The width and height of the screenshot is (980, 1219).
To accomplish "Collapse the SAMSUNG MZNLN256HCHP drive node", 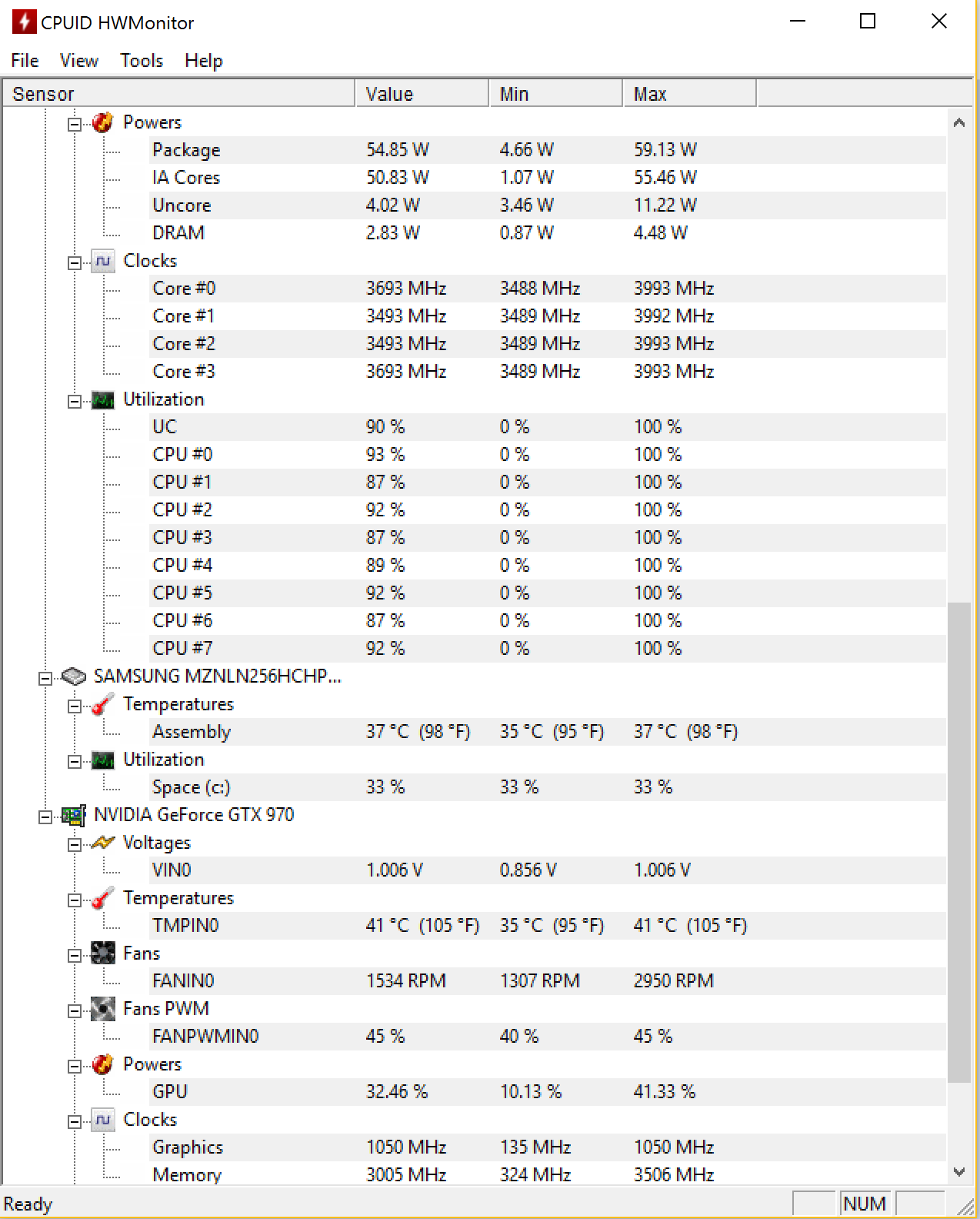I will tap(45, 678).
